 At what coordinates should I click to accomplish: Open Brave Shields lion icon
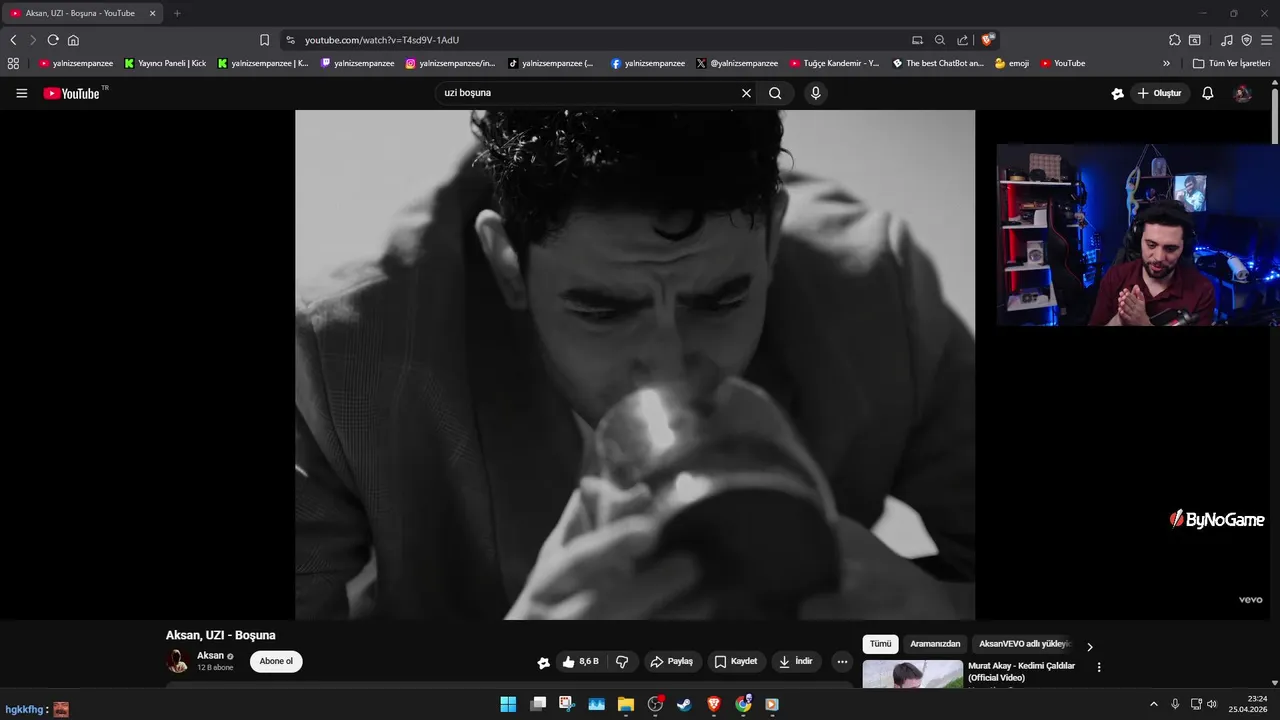(x=988, y=40)
